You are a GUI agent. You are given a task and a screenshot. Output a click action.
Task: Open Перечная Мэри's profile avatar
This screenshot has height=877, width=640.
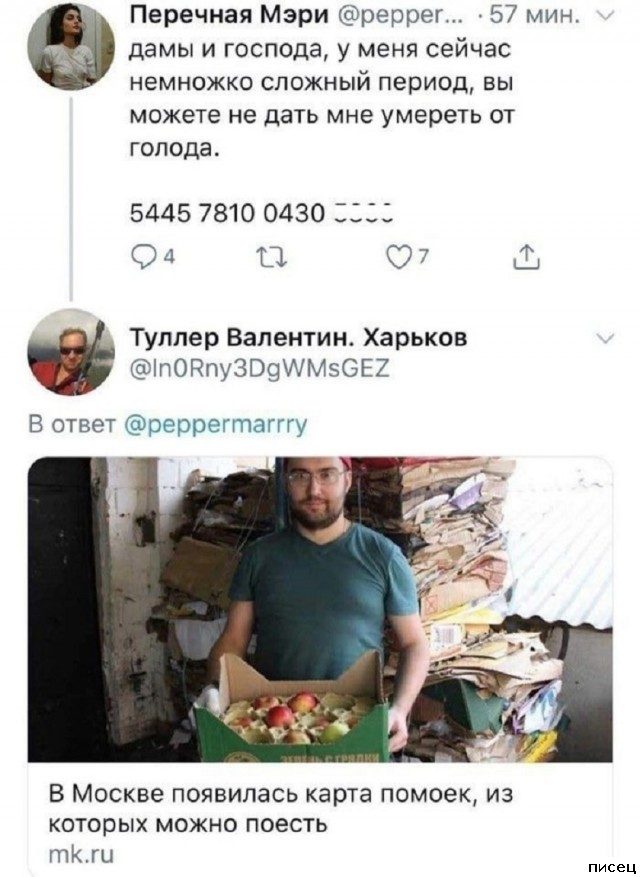(72, 47)
